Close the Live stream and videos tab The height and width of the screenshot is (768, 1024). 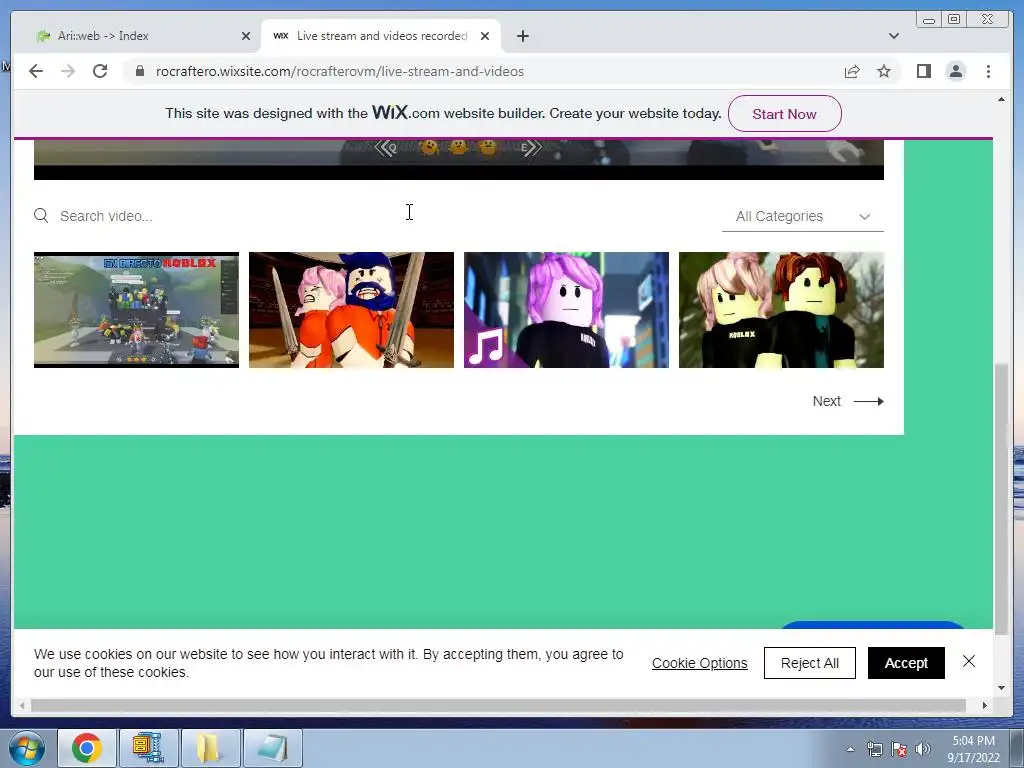coord(485,36)
